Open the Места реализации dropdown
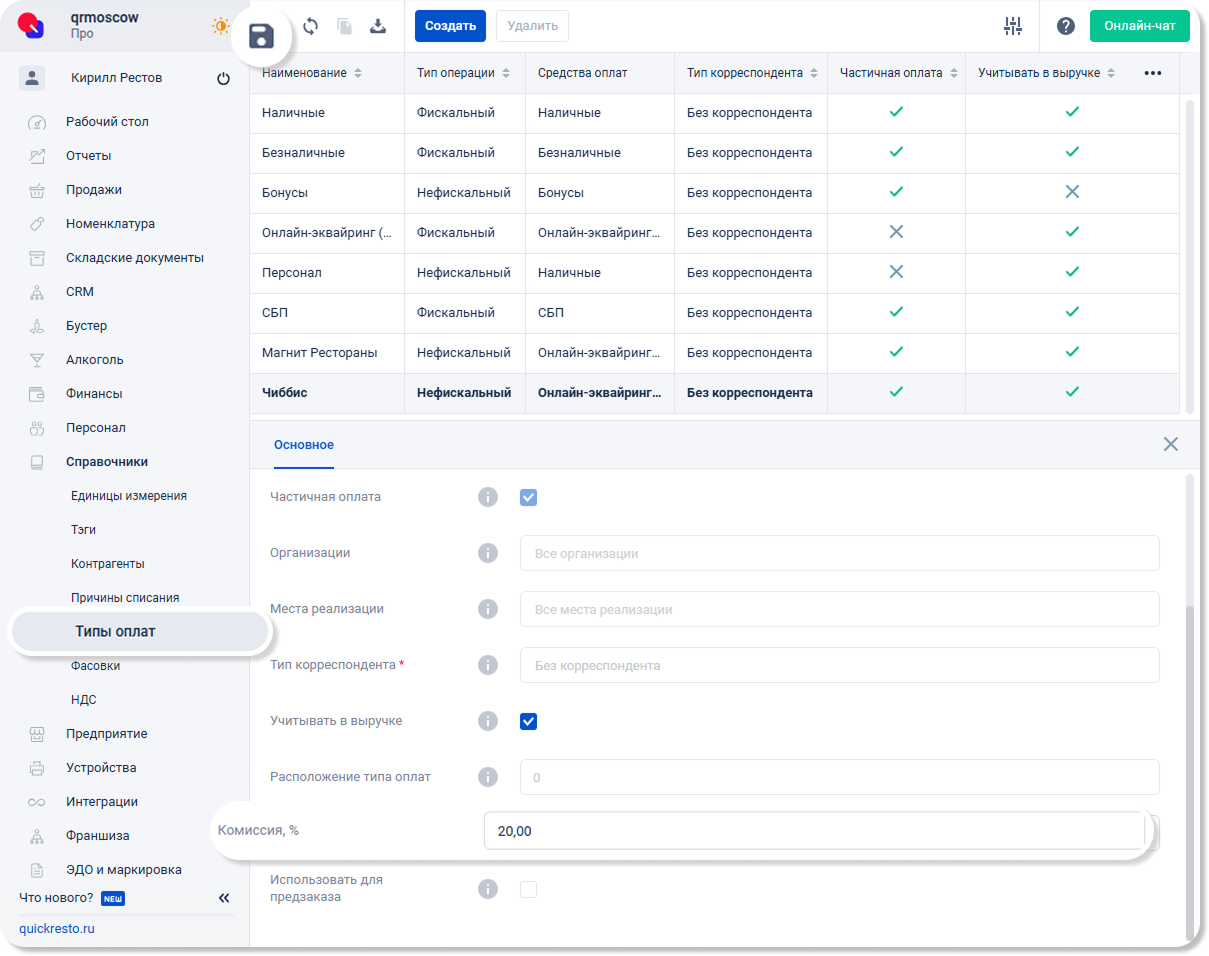 [x=839, y=609]
